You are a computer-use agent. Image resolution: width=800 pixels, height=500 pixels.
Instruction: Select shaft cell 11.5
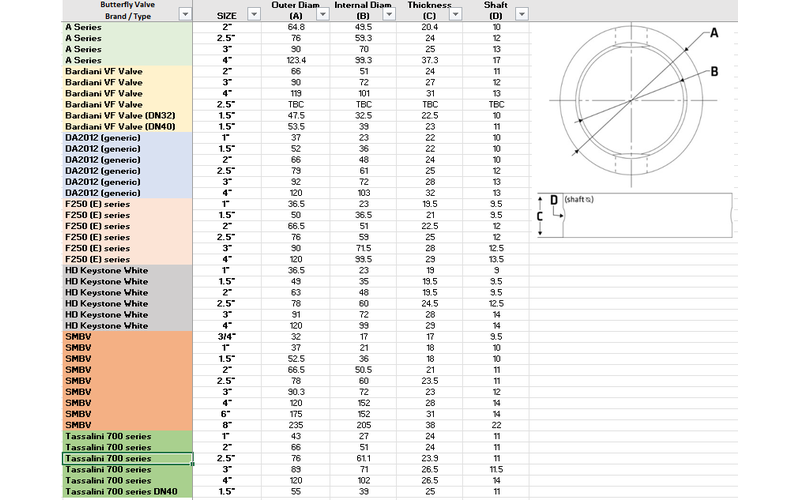pyautogui.click(x=496, y=469)
